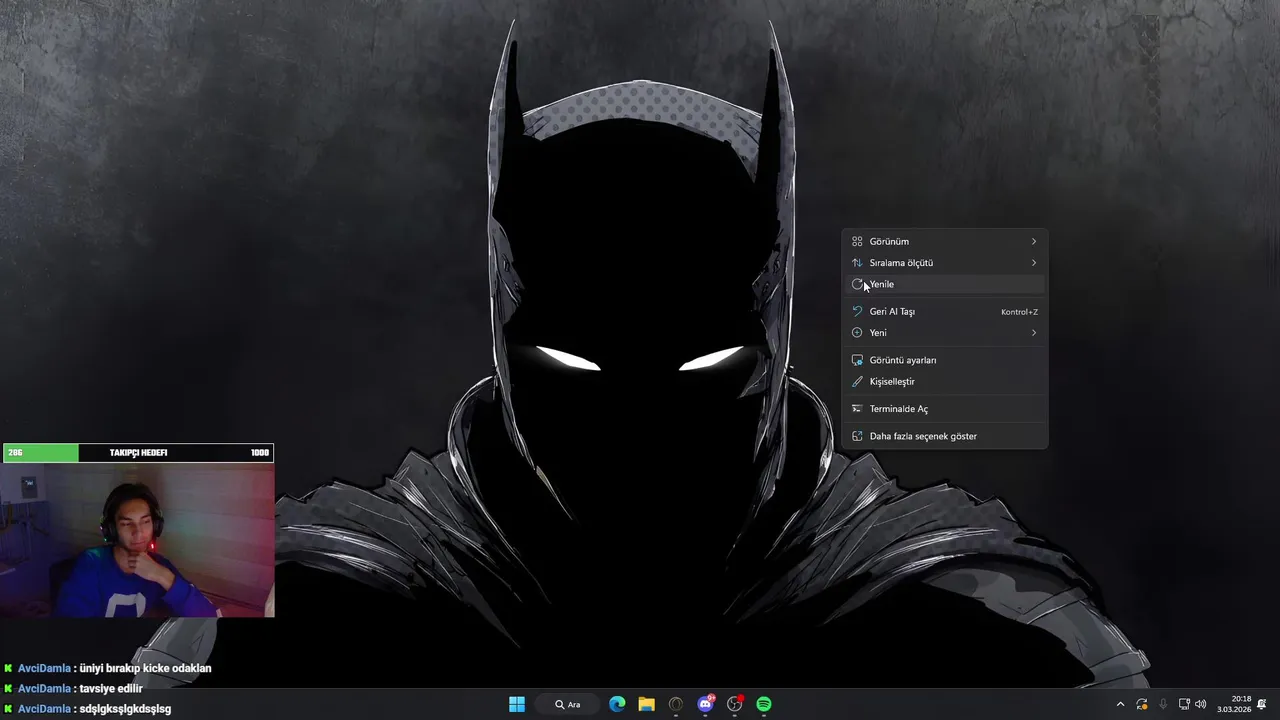Open File Explorer from the taskbar
1280x720 pixels.
(647, 704)
